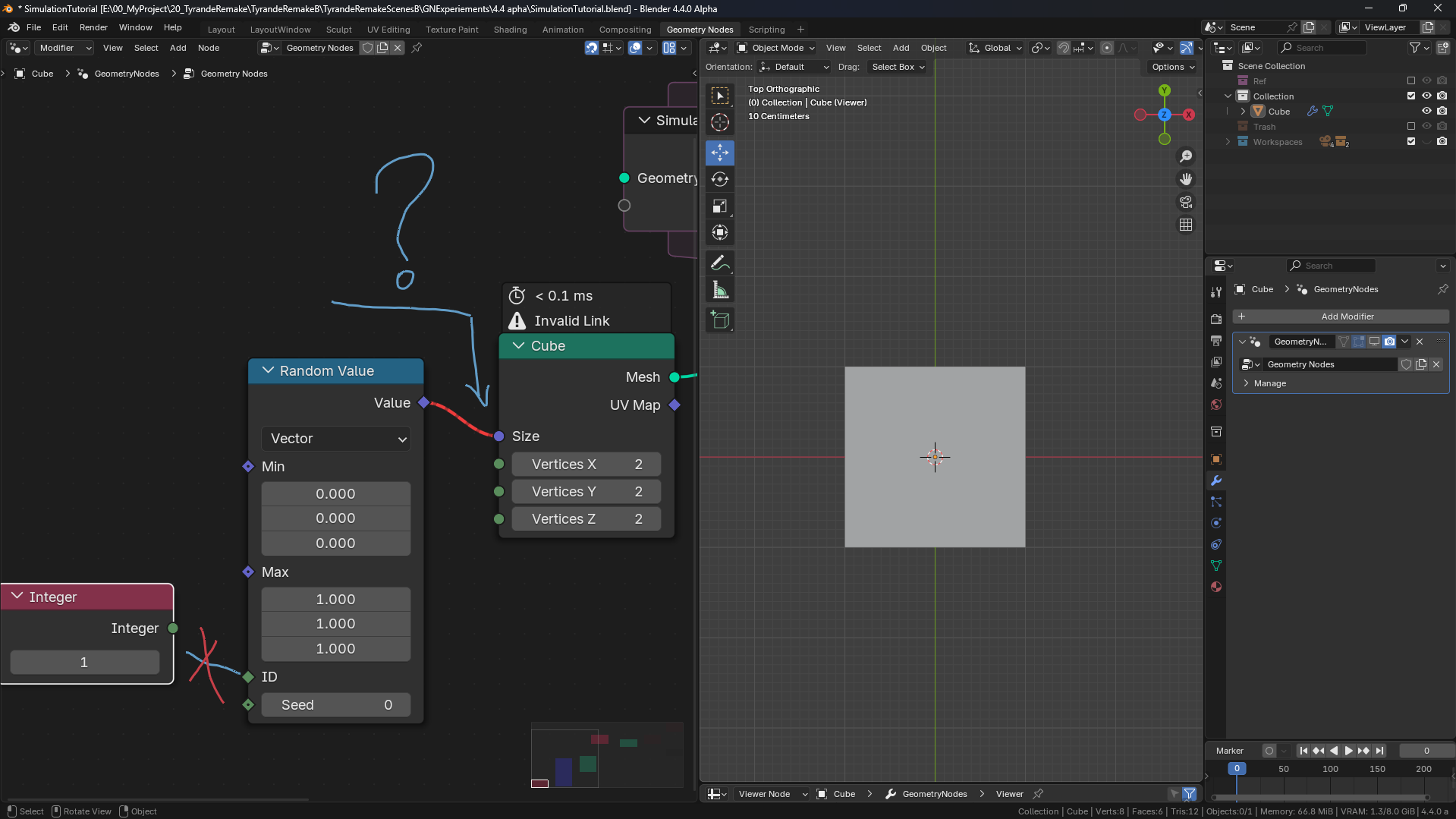Click the Vertices X value field
Screen dimensions: 1456x819
click(586, 465)
